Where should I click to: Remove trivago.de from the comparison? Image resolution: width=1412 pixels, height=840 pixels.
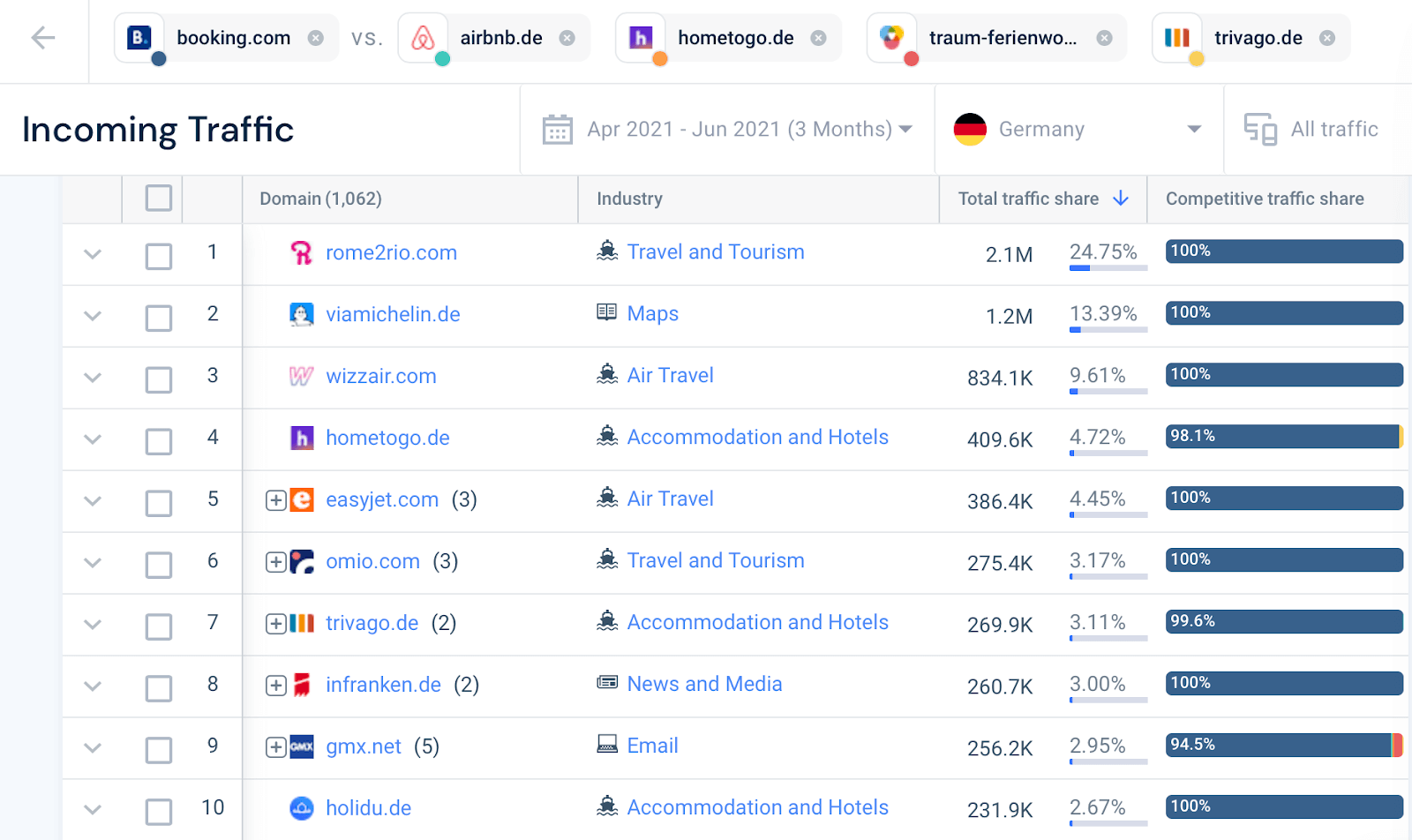point(1326,37)
